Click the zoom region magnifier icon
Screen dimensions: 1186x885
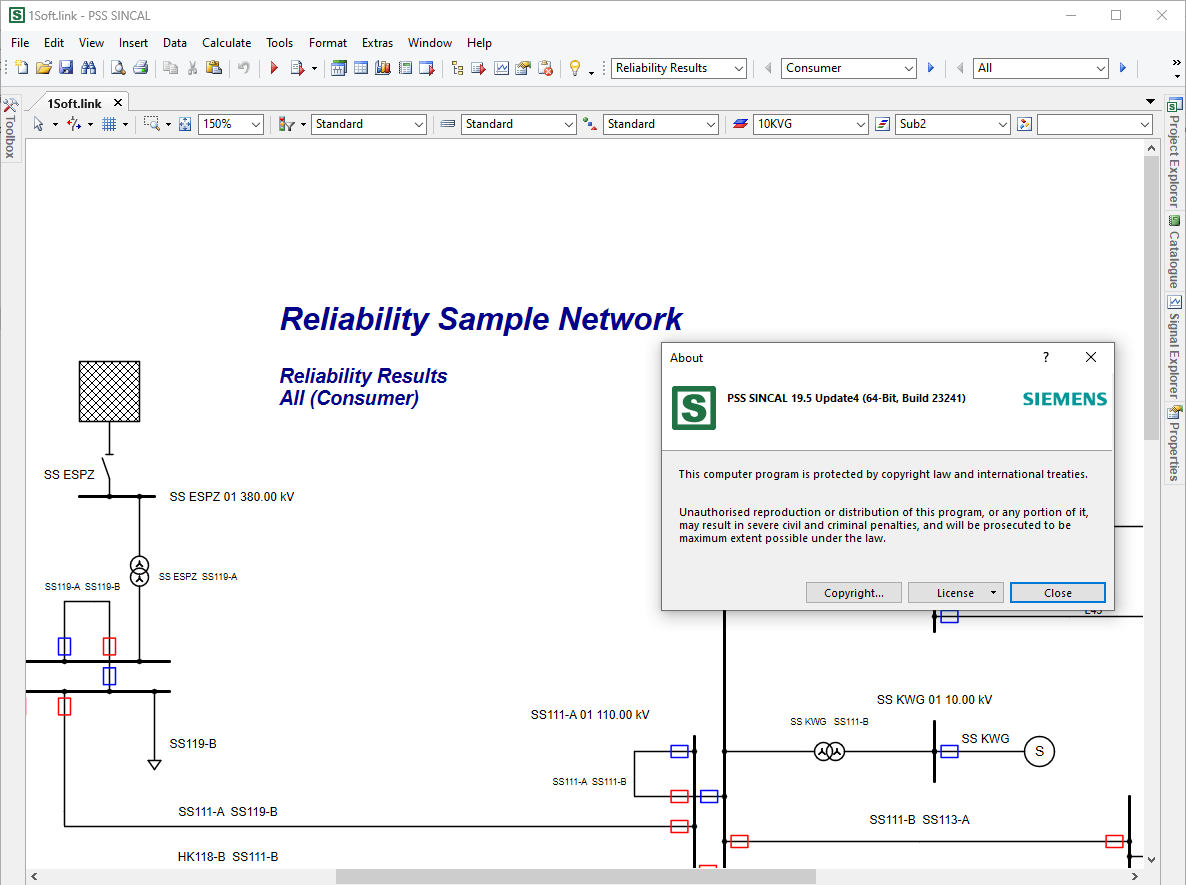(x=152, y=124)
